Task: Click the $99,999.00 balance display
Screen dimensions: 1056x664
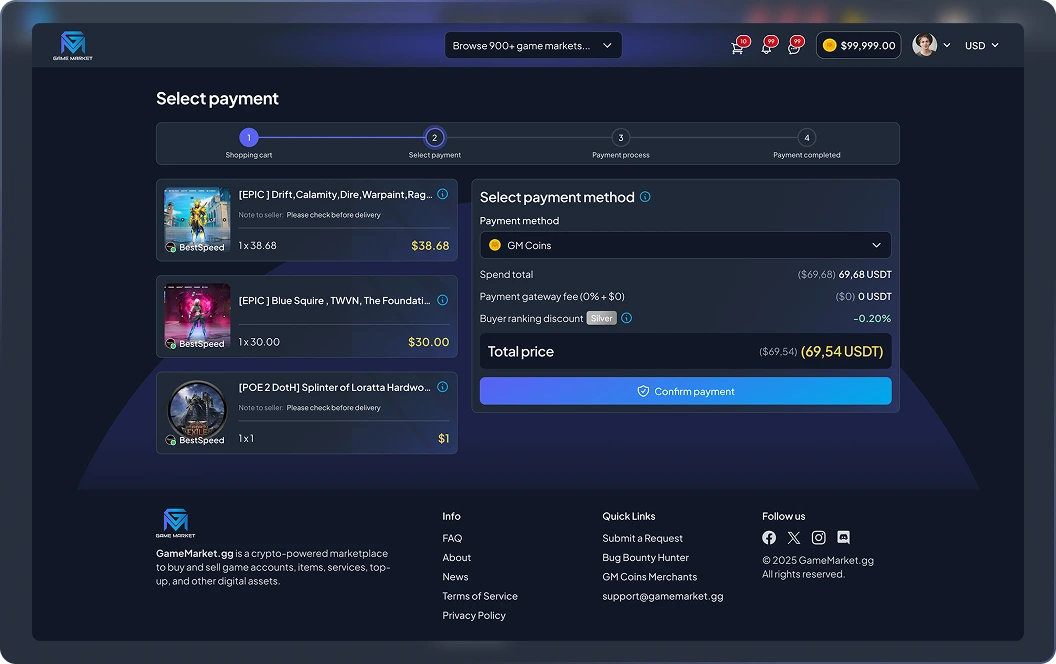Action: tap(858, 45)
